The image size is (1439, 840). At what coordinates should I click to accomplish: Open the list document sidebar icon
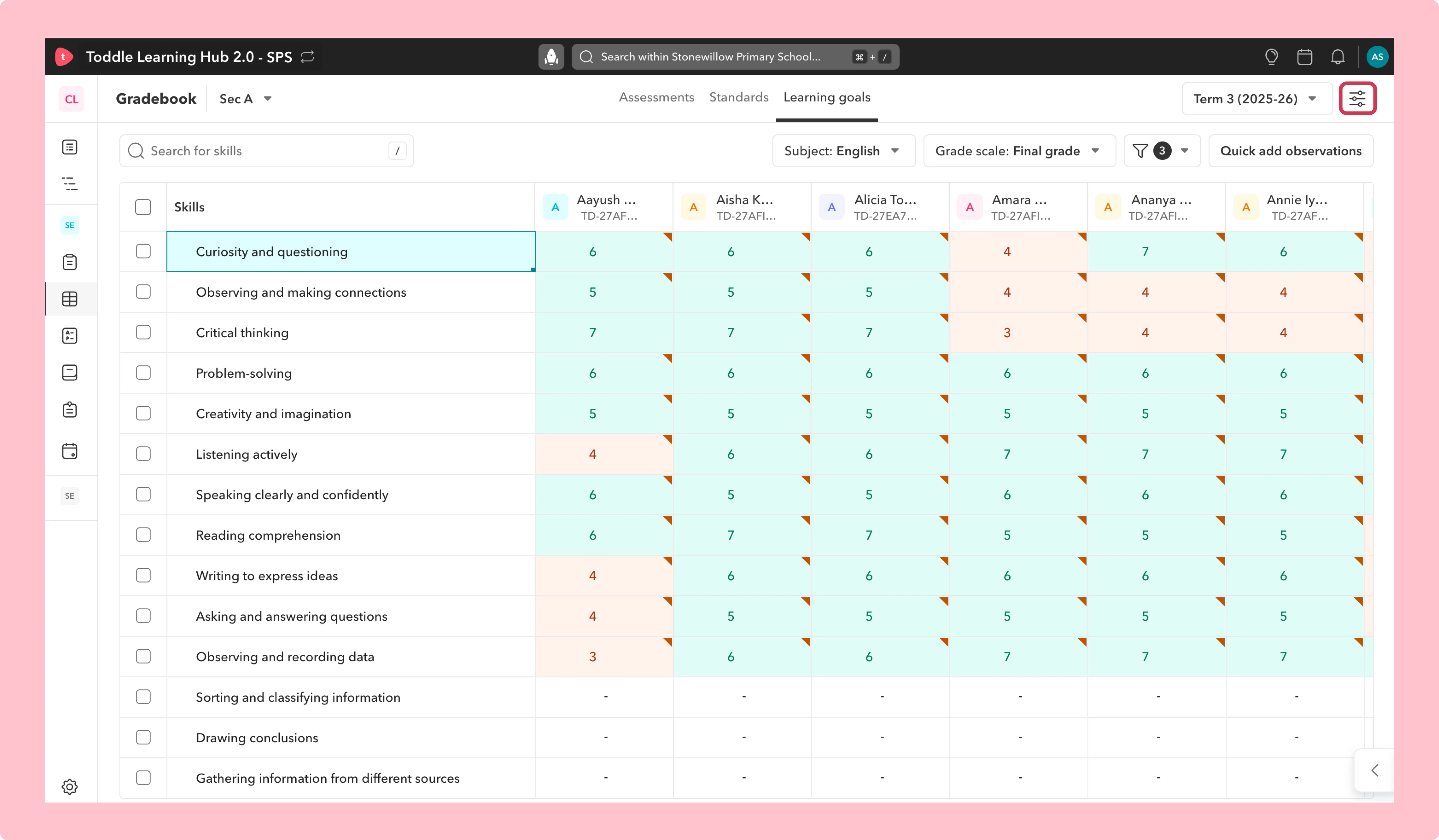70,147
